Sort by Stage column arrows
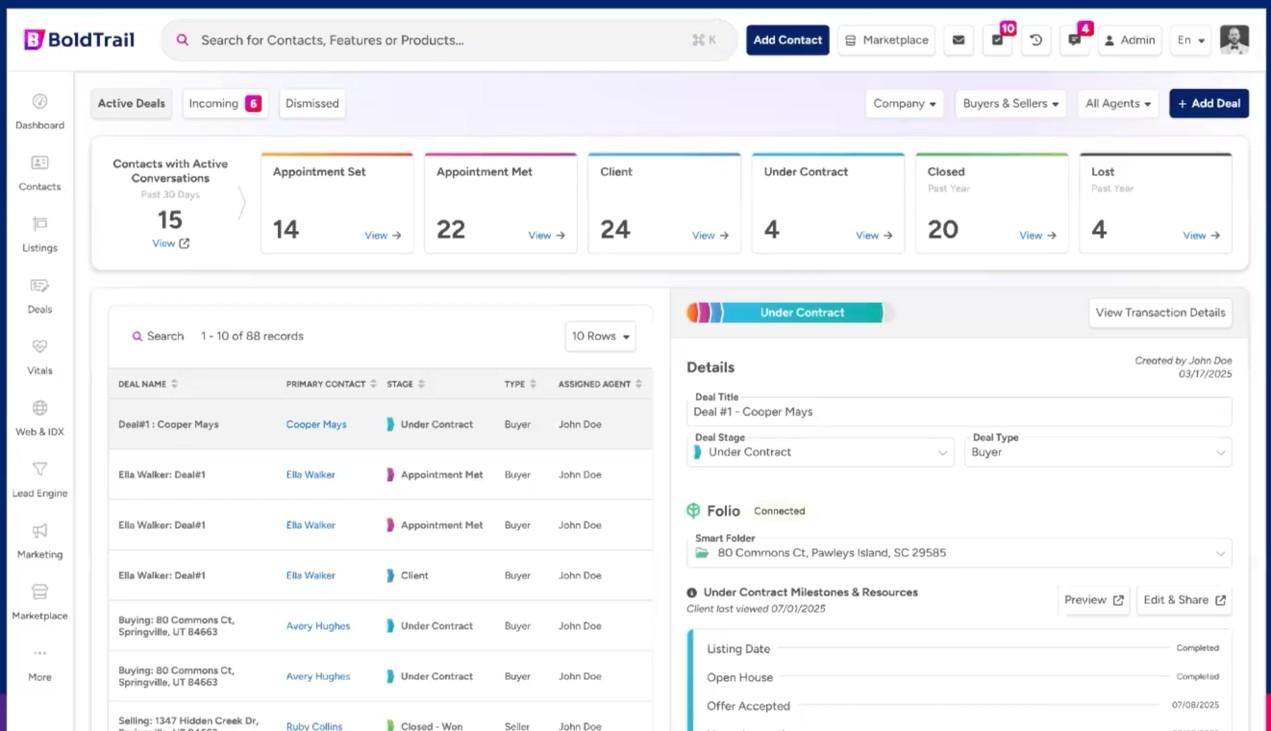The image size is (1271, 731). (421, 384)
